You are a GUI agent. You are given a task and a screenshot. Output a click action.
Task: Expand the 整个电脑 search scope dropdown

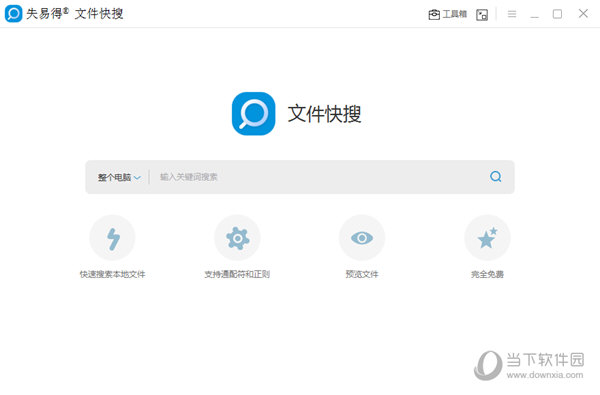pyautogui.click(x=119, y=177)
